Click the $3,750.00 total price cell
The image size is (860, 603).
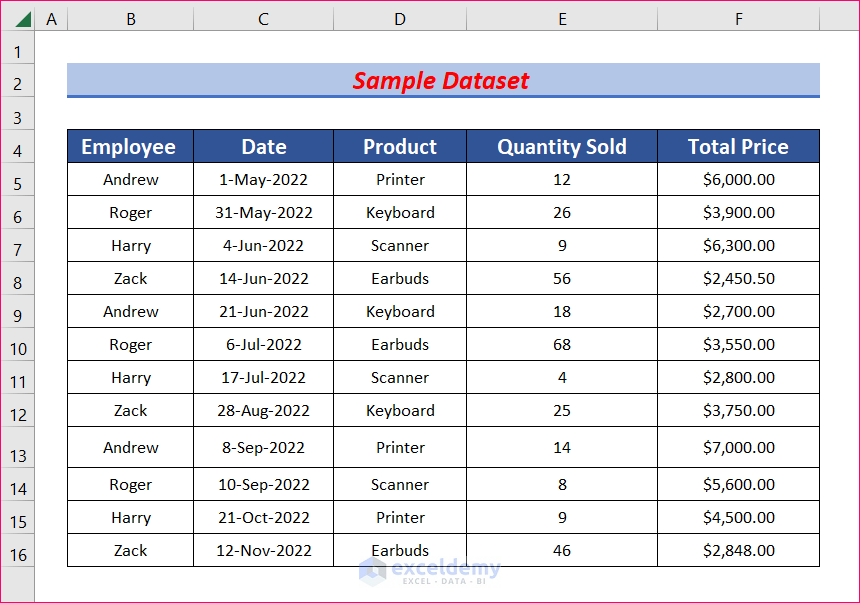[739, 410]
